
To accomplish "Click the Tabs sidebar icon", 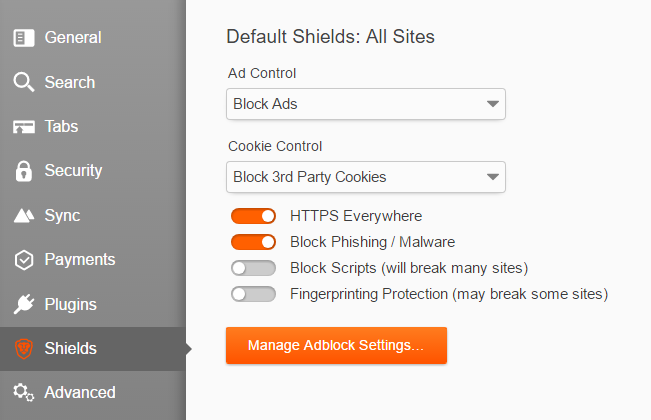I will point(24,127).
